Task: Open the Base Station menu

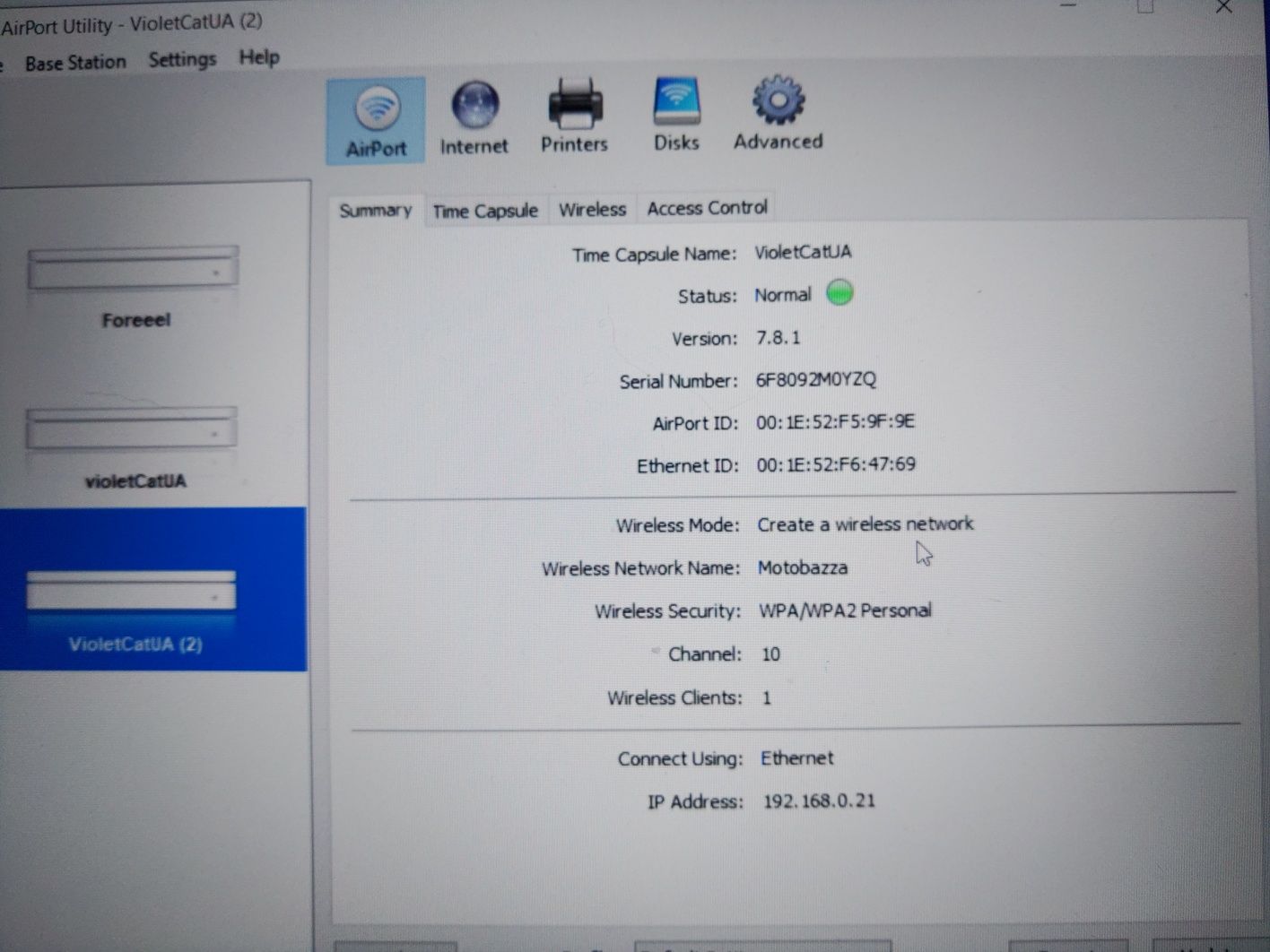Action: point(75,63)
